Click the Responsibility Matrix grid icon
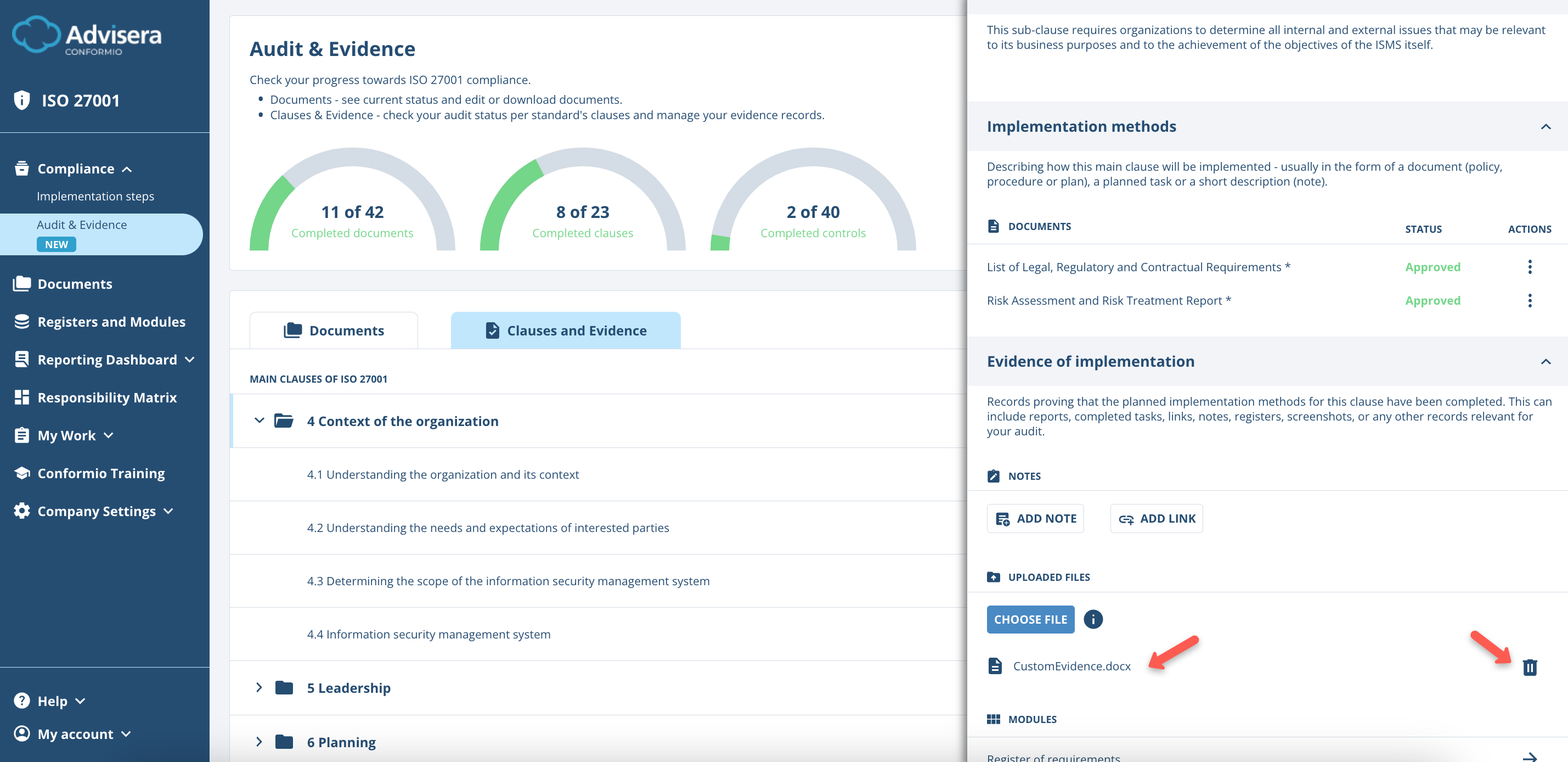The width and height of the screenshot is (1568, 762). coord(22,397)
